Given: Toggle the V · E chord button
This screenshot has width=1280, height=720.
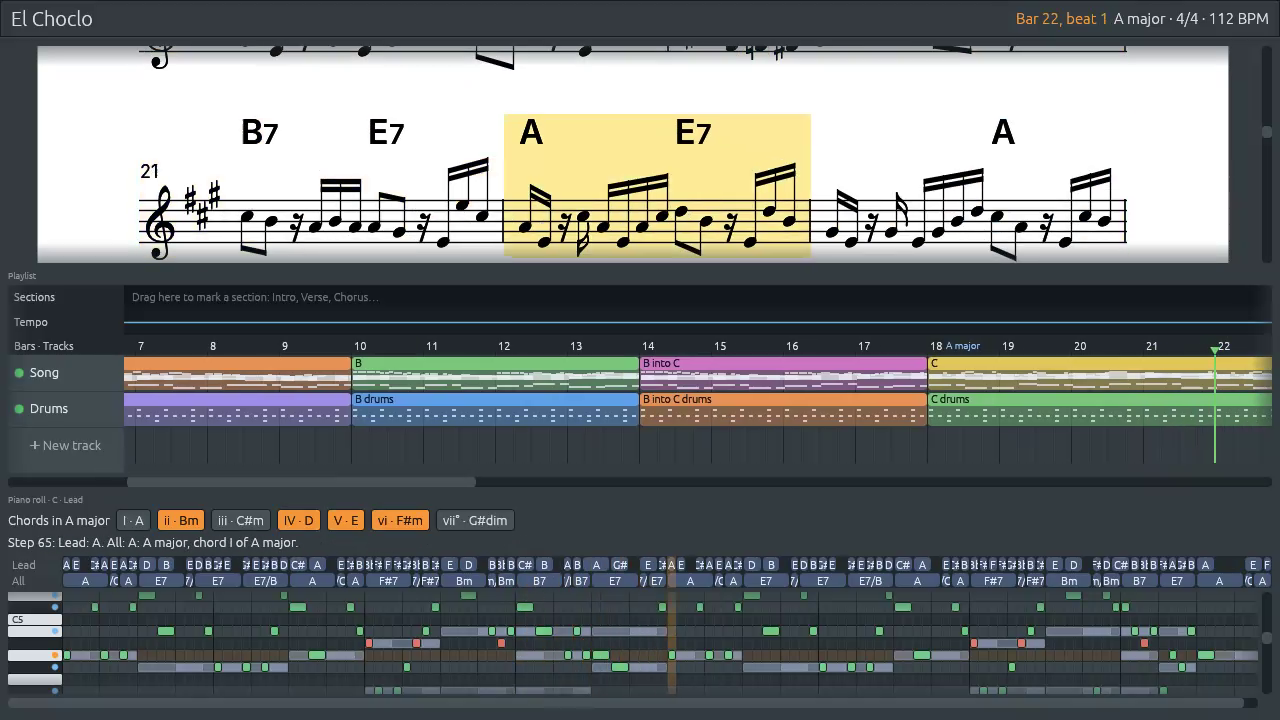Looking at the screenshot, I should point(345,520).
